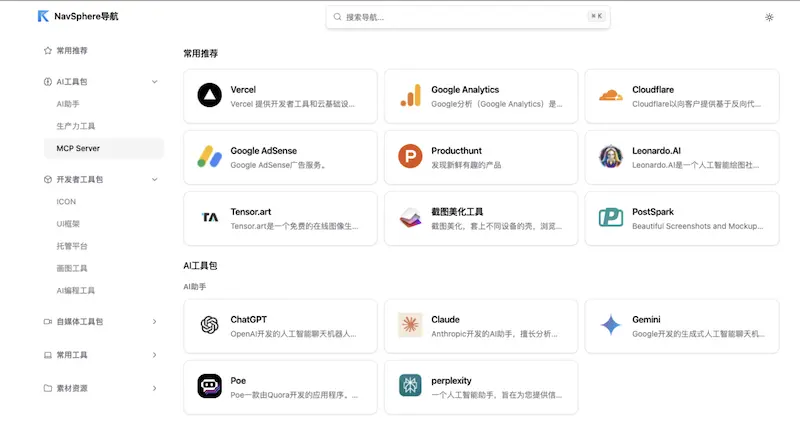The width and height of the screenshot is (800, 432).
Task: Collapse the AI工具包 sidebar chevron
Action: point(155,82)
